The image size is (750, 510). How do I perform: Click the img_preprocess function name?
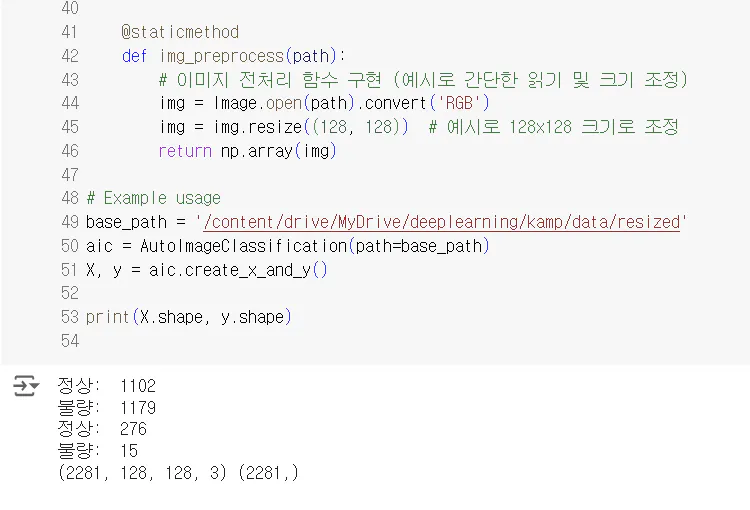(x=222, y=56)
